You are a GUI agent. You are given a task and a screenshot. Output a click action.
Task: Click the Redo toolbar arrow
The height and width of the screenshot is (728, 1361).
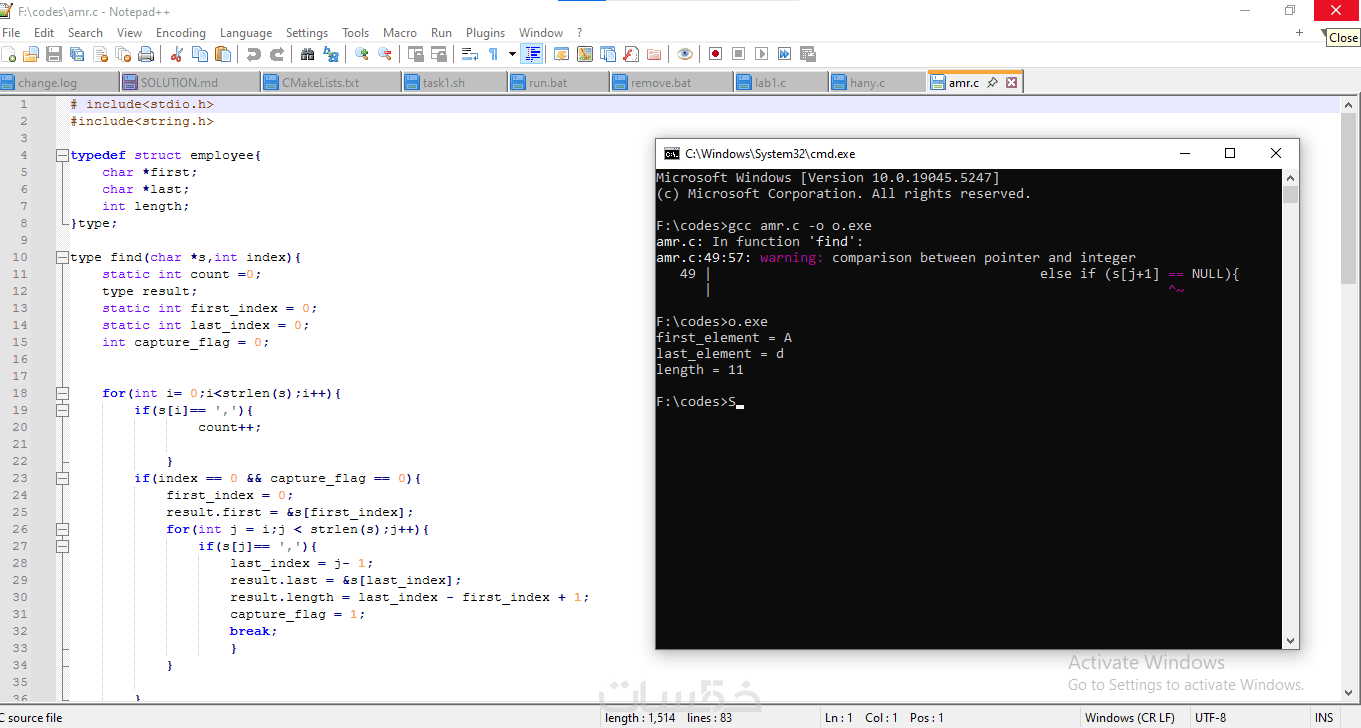coord(277,54)
